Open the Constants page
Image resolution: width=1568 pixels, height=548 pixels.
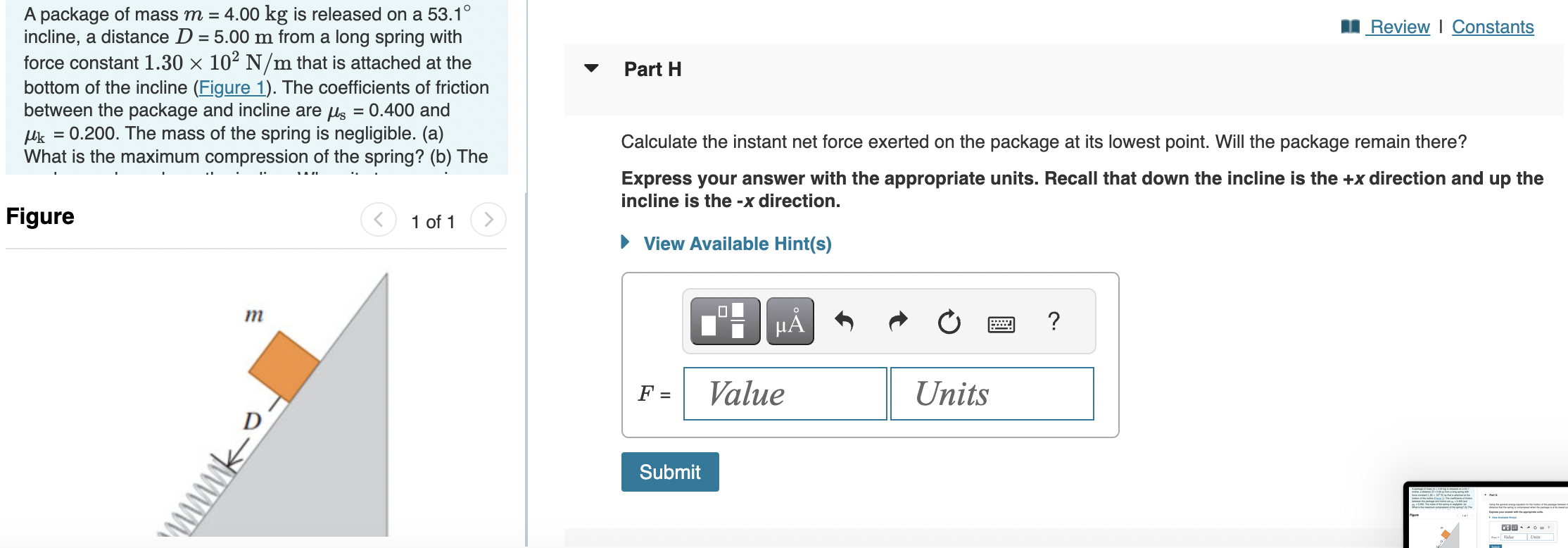pyautogui.click(x=1493, y=27)
